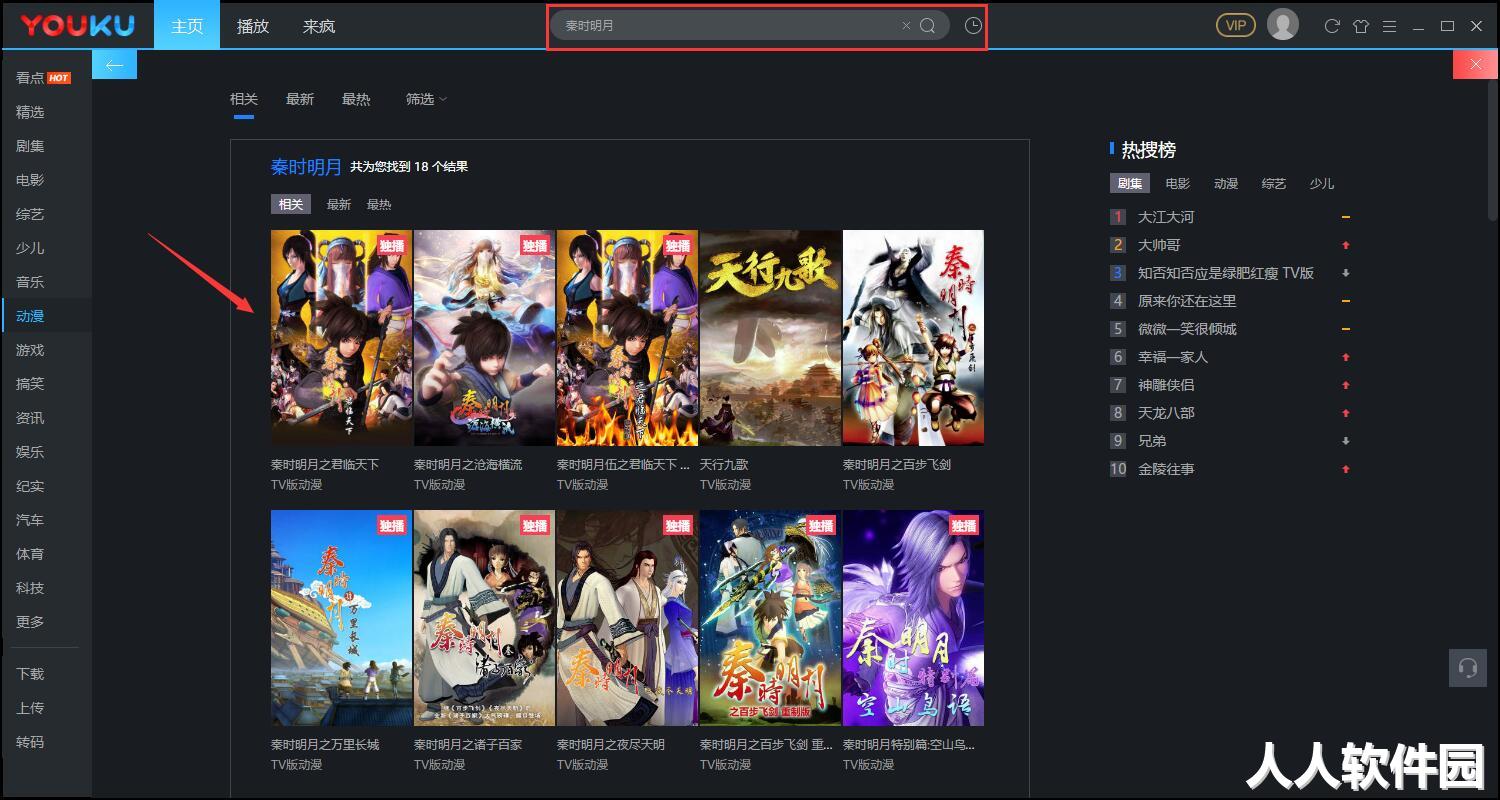Close the search results with red X

click(x=1476, y=64)
